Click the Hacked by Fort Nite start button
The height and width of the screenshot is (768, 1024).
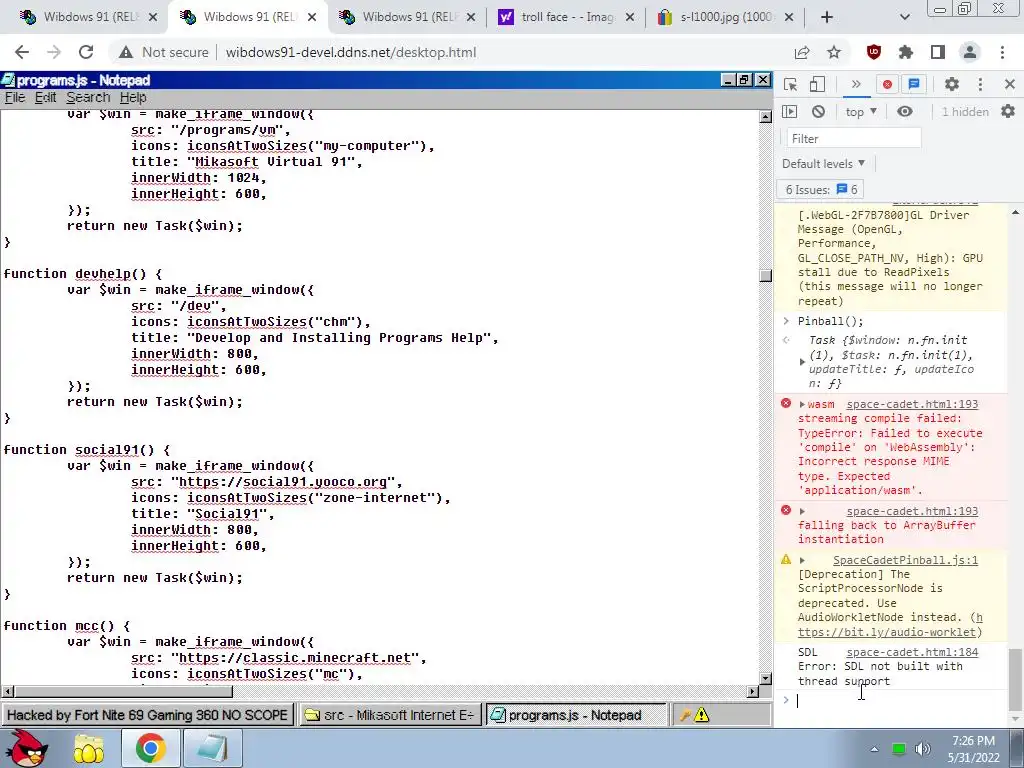pyautogui.click(x=147, y=715)
